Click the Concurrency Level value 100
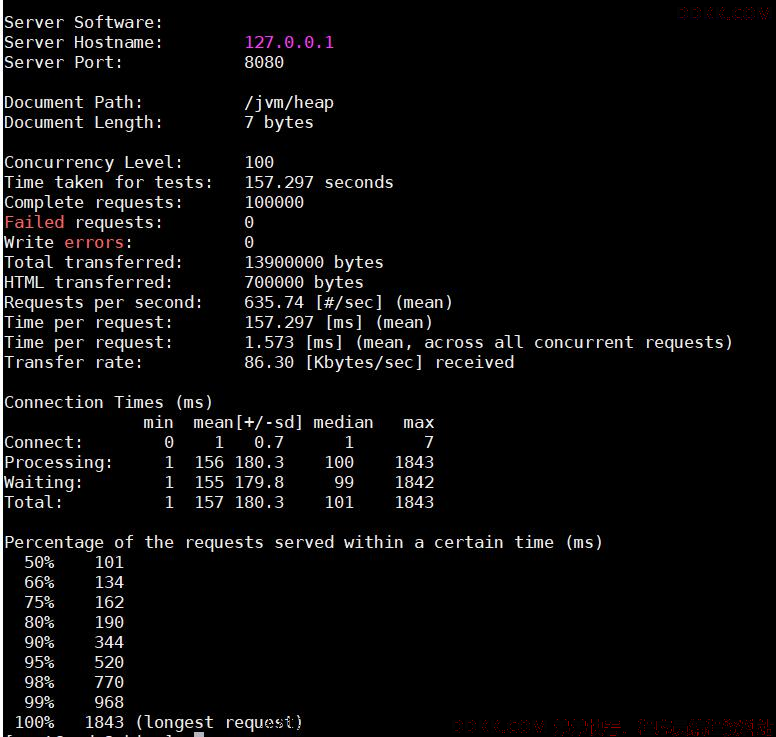The width and height of the screenshot is (776, 737). point(259,162)
